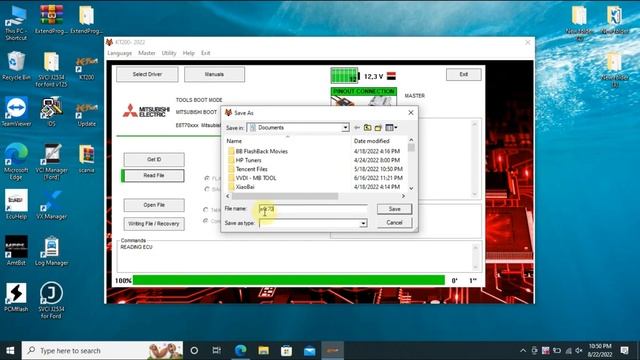This screenshot has width=640, height=360.
Task: Expand the Save as type dropdown
Action: click(x=363, y=223)
